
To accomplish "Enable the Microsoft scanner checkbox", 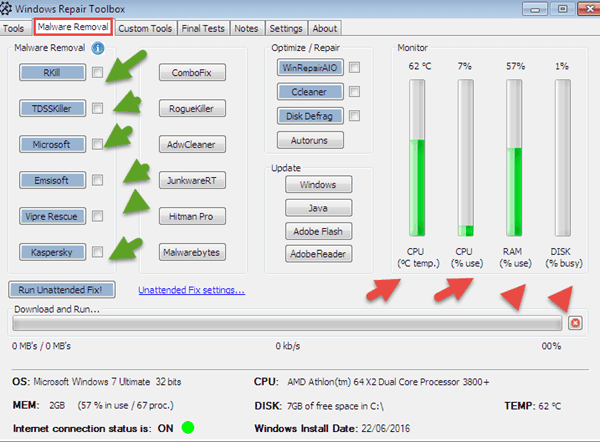I will pyautogui.click(x=98, y=144).
